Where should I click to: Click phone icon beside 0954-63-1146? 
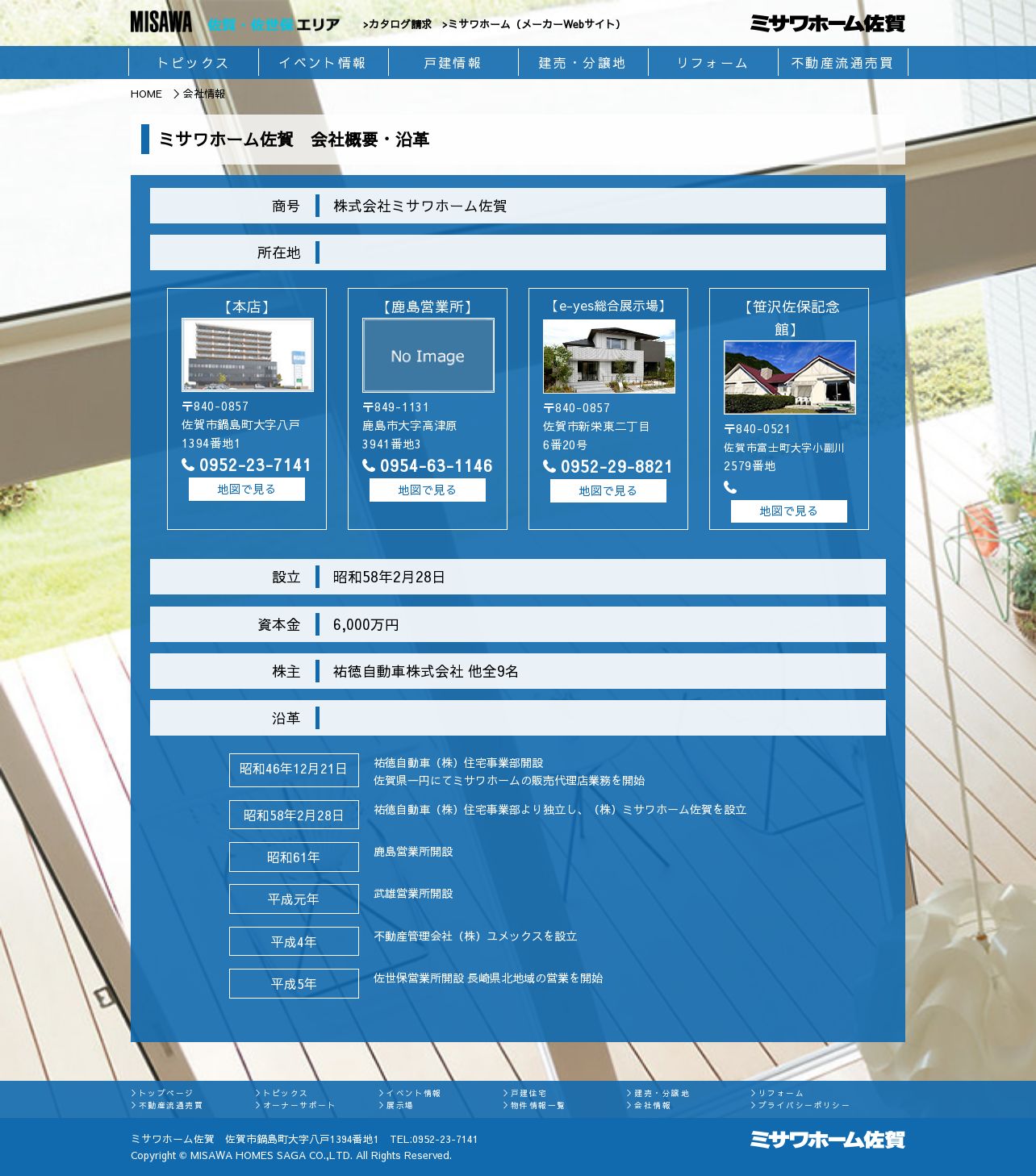tap(369, 465)
